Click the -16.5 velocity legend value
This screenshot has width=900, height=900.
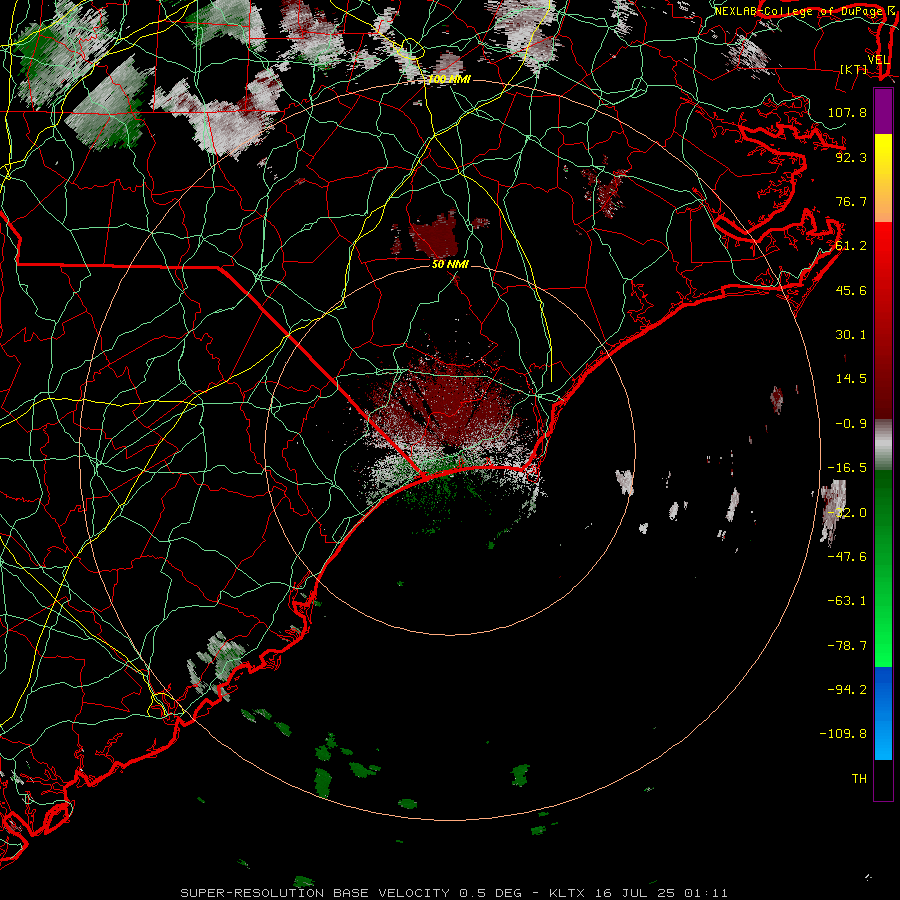point(847,468)
